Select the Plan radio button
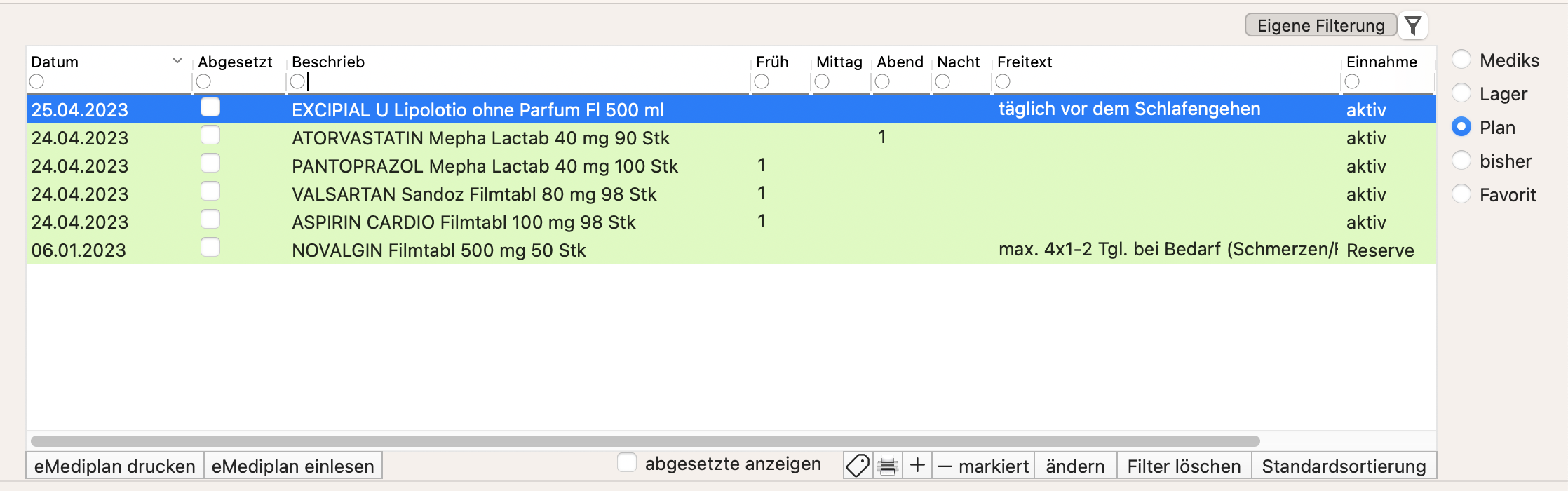The width and height of the screenshot is (1568, 491). 1461,127
